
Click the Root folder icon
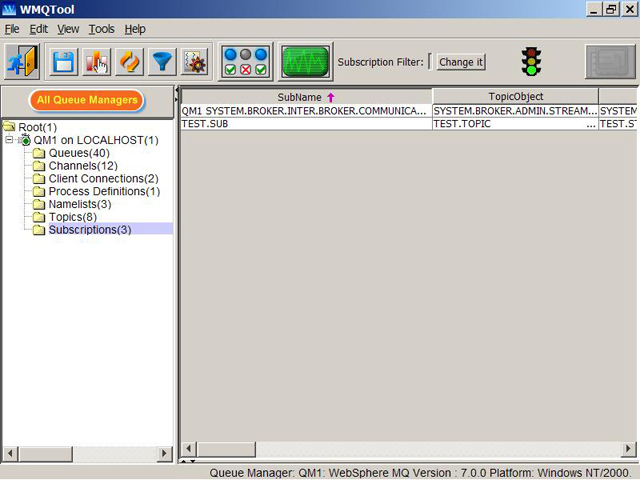(x=9, y=127)
